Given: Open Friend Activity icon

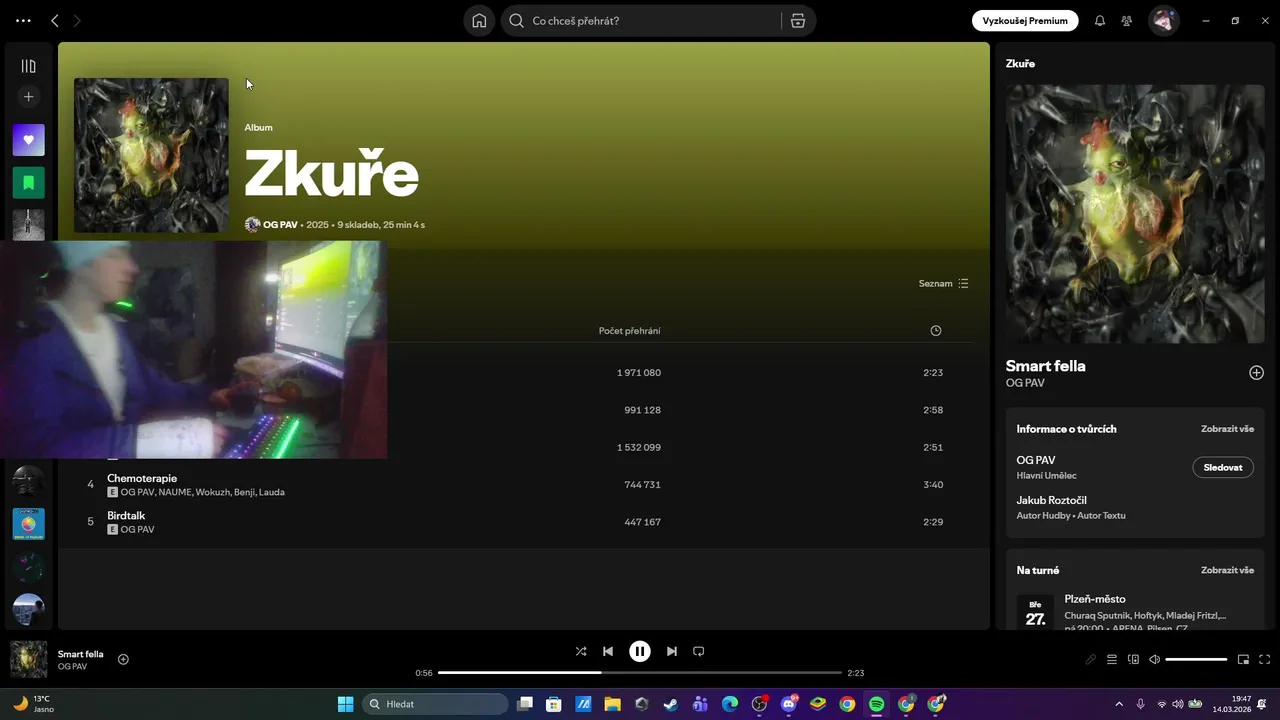Looking at the screenshot, I should 1127,21.
